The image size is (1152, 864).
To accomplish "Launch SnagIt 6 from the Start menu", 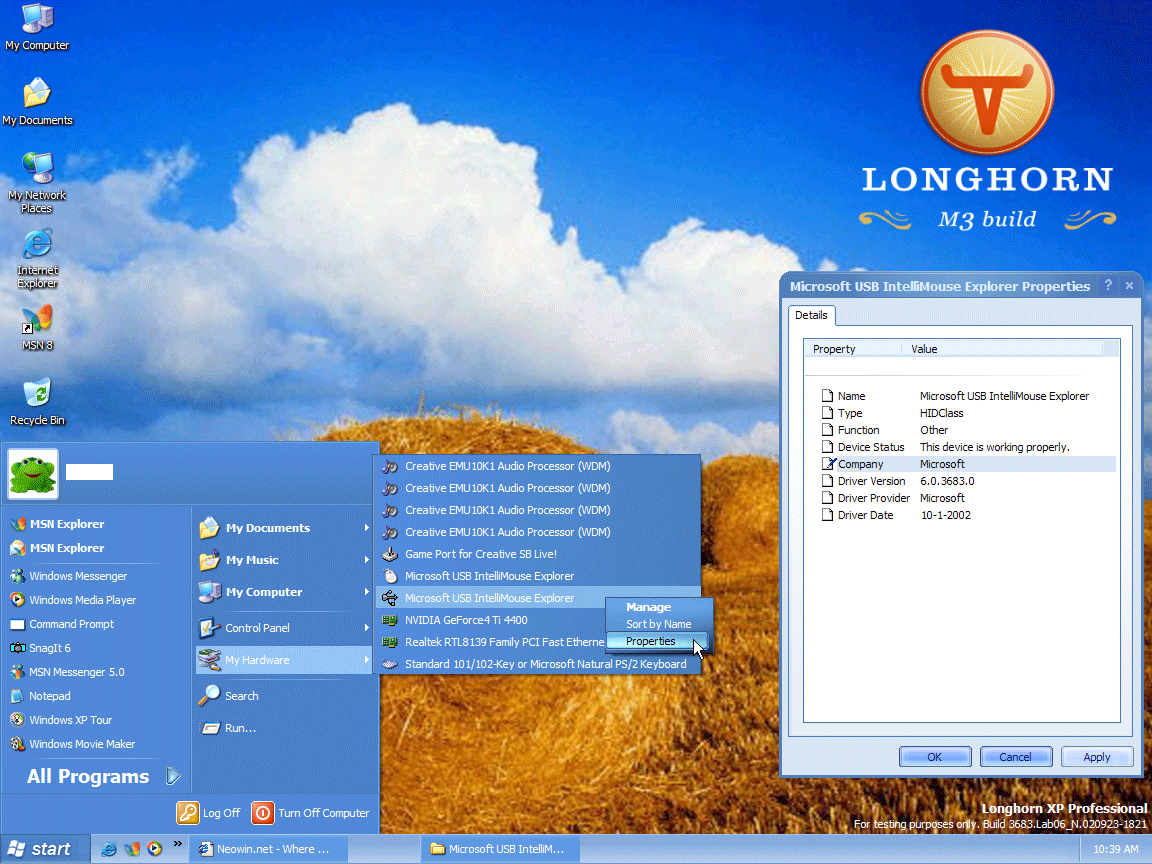I will click(50, 648).
